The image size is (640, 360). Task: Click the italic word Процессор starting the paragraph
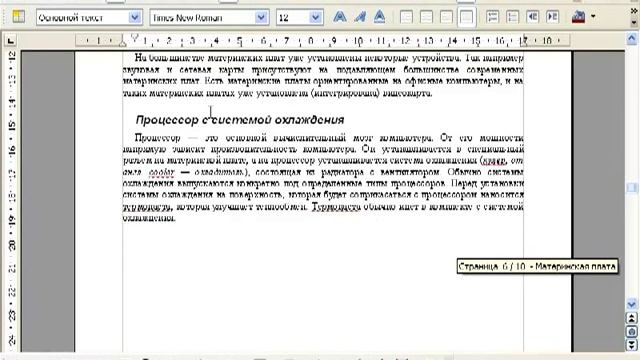[x=158, y=138]
